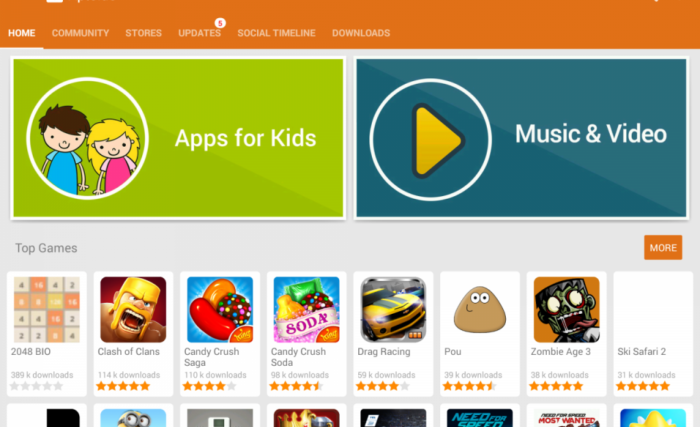Open the Clash of Clans app icon

click(133, 310)
